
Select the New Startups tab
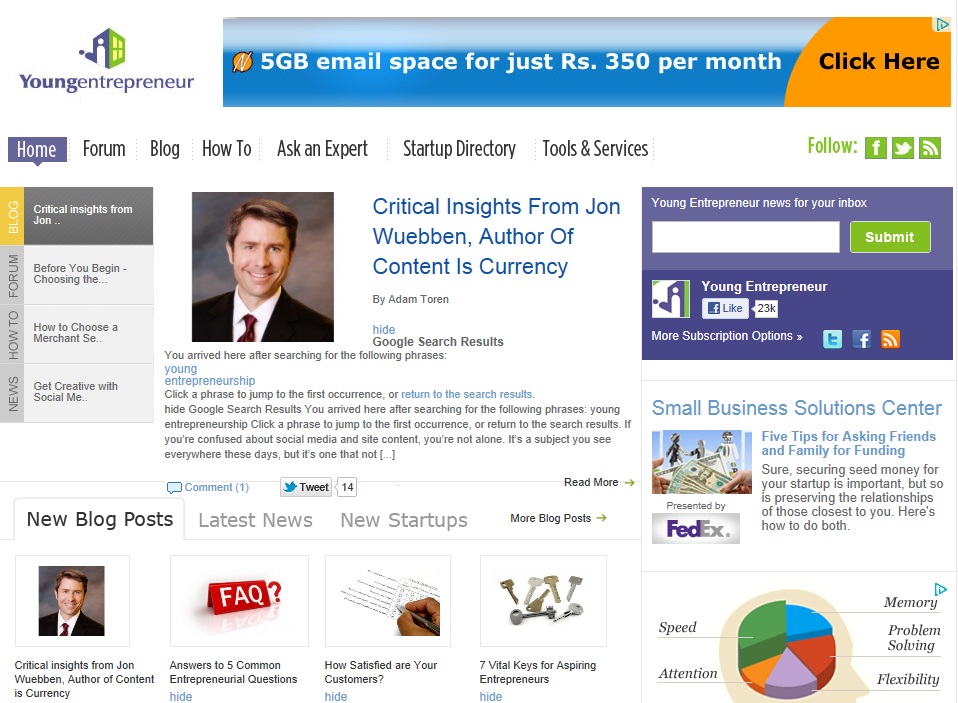point(404,520)
